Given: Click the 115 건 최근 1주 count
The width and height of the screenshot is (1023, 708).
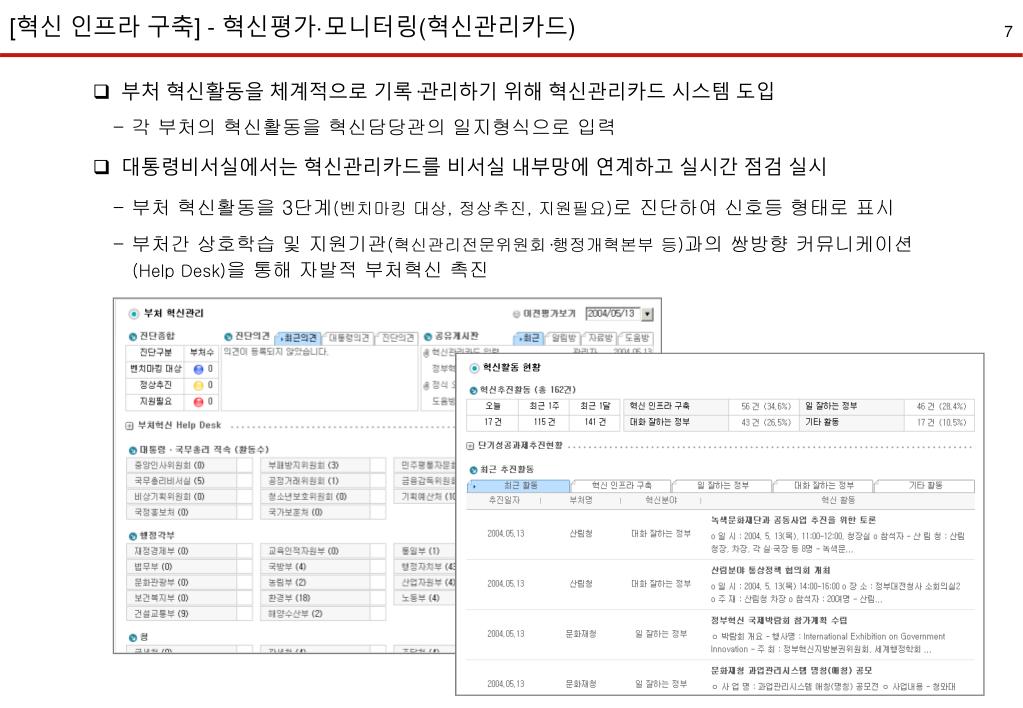Looking at the screenshot, I should [544, 422].
